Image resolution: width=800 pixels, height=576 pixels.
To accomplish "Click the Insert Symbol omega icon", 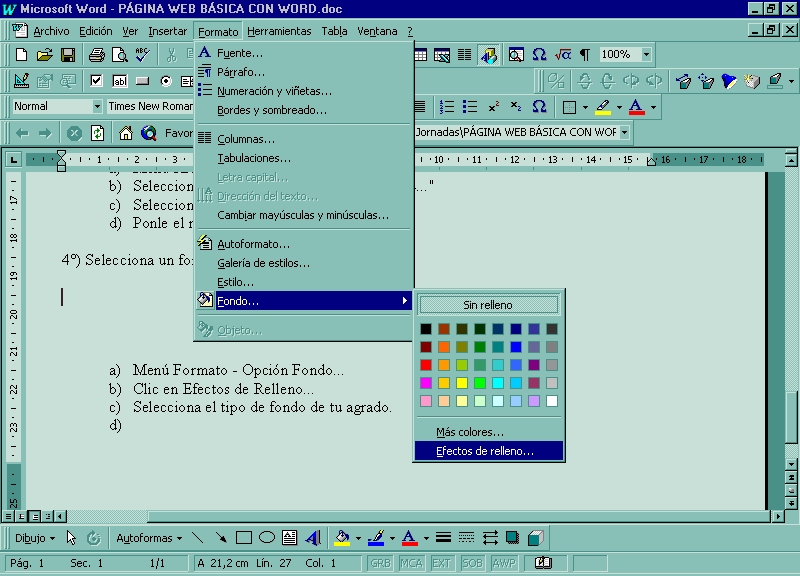I will (x=538, y=55).
